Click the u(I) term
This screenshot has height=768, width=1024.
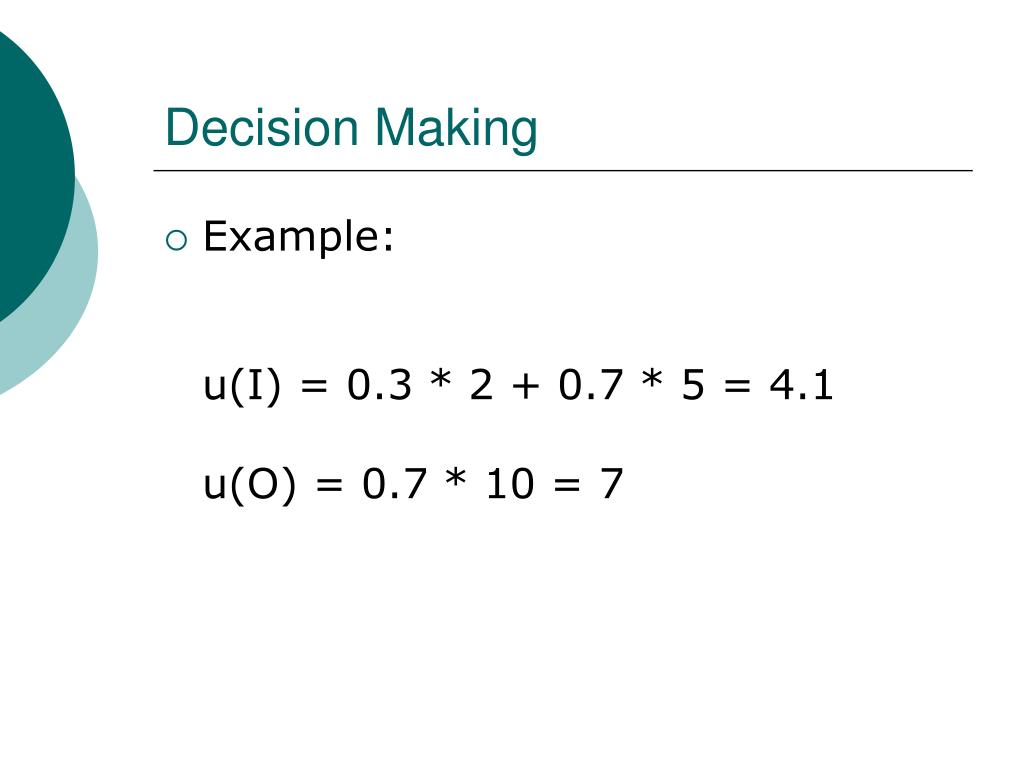[242, 385]
